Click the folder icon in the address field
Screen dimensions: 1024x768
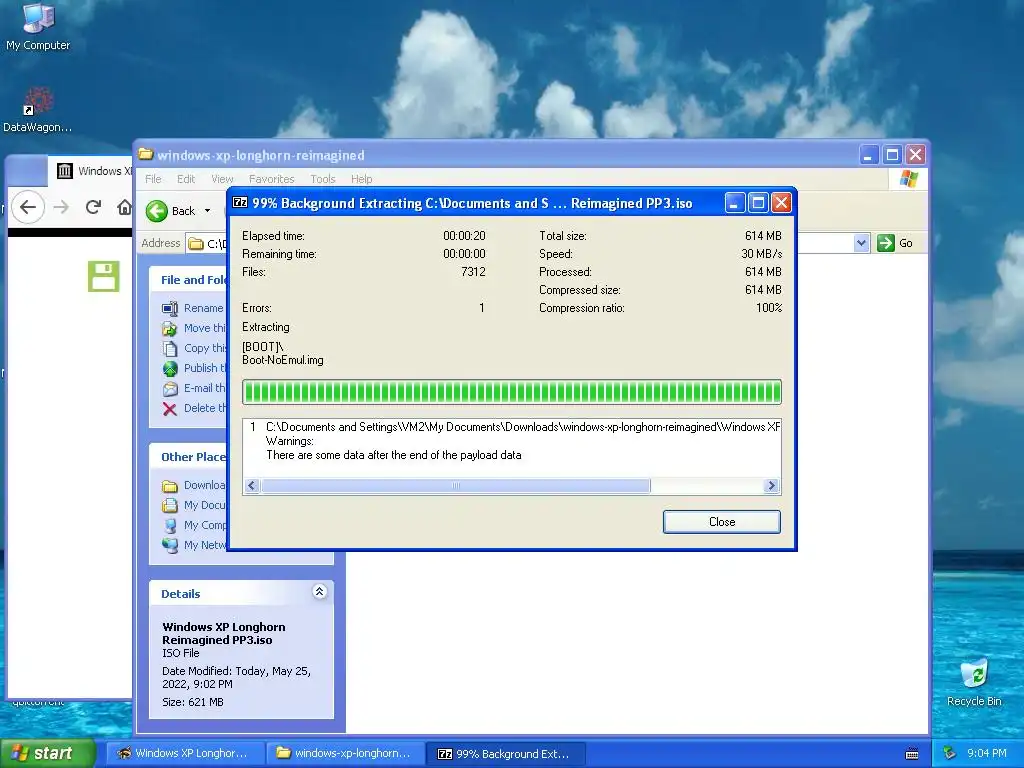coord(196,244)
